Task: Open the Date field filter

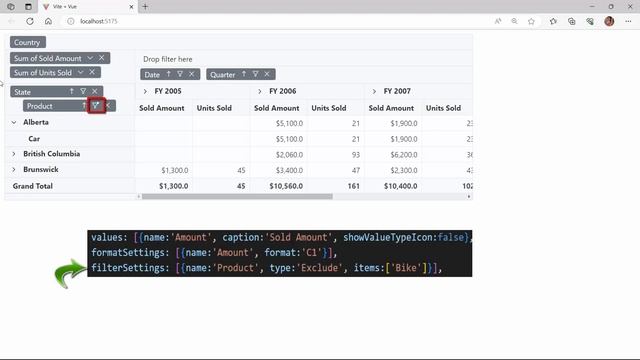Action: 180,74
